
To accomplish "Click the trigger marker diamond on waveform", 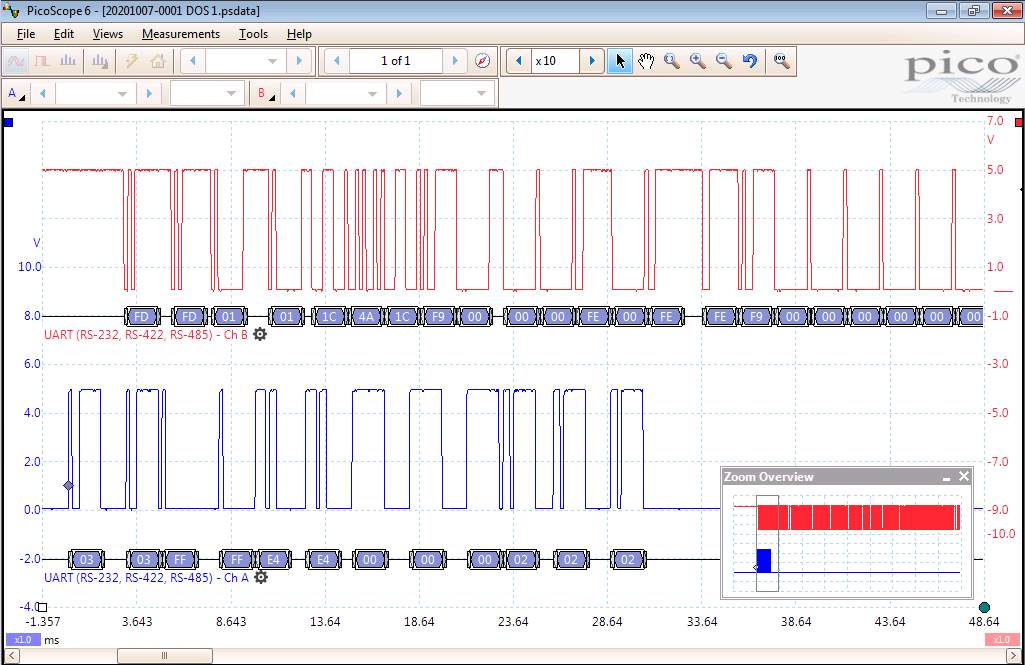I will pyautogui.click(x=68, y=485).
